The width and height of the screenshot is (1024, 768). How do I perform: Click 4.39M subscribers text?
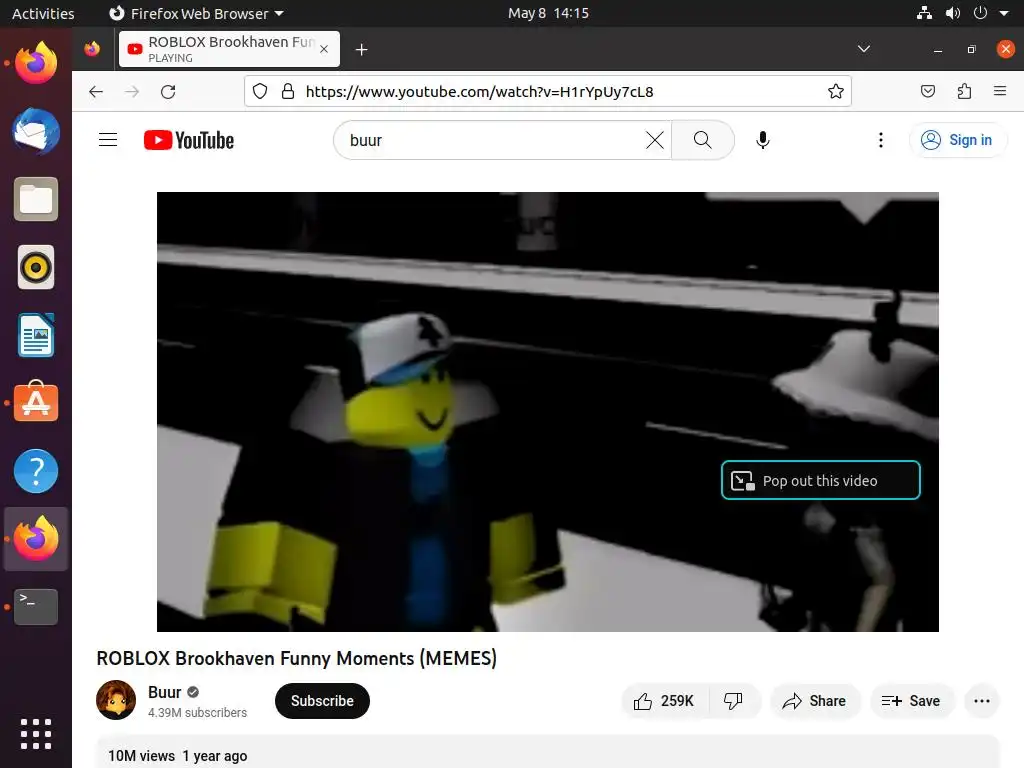click(x=197, y=712)
